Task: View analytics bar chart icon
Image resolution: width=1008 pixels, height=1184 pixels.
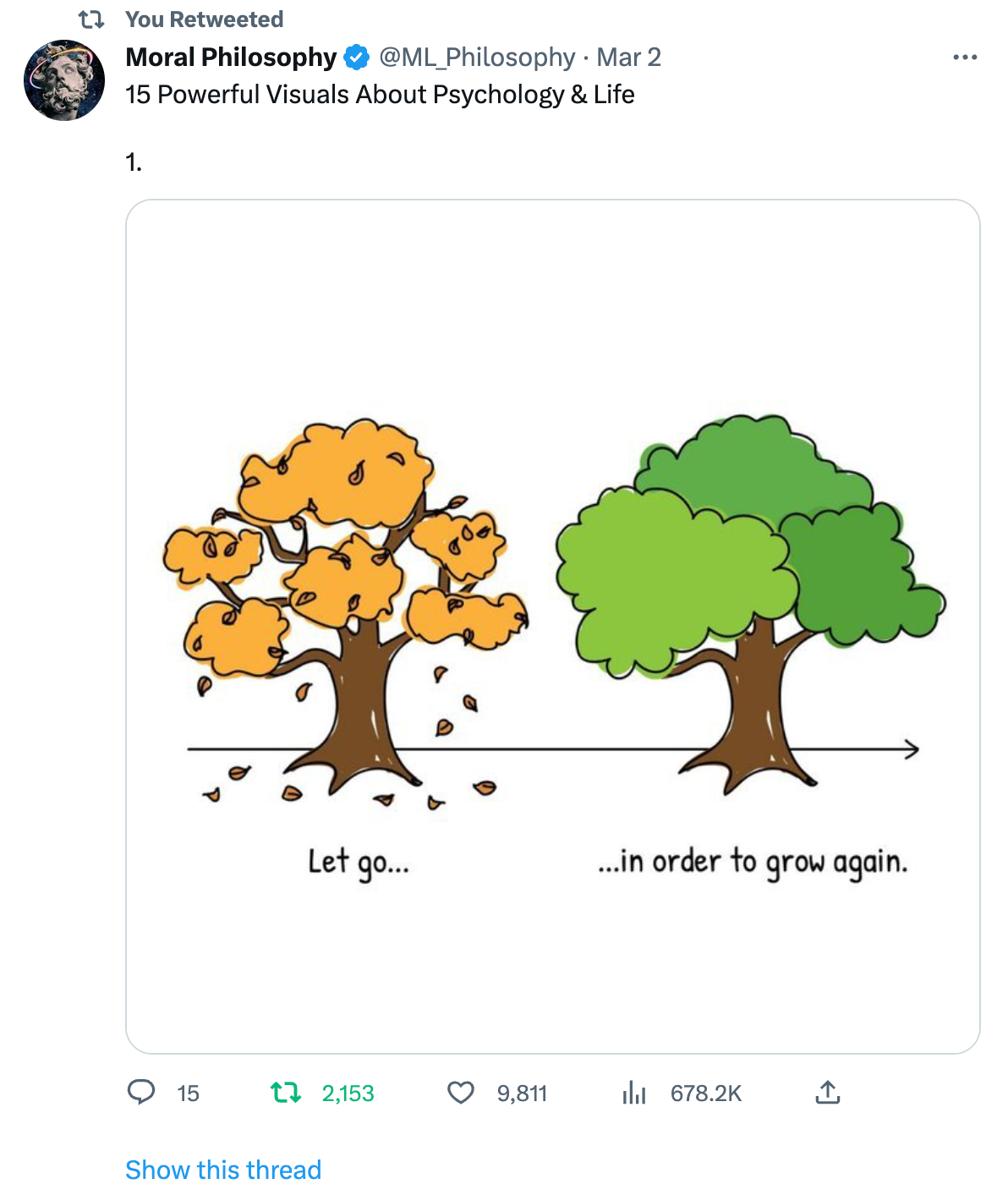Action: click(634, 1093)
